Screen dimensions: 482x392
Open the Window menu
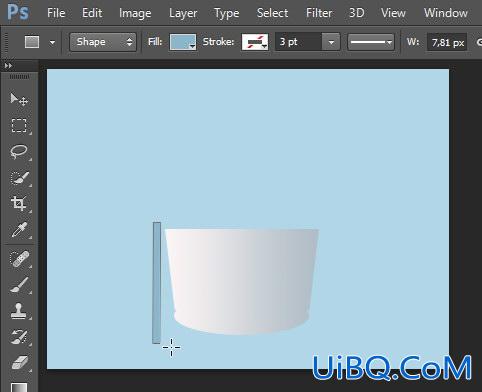[x=446, y=13]
